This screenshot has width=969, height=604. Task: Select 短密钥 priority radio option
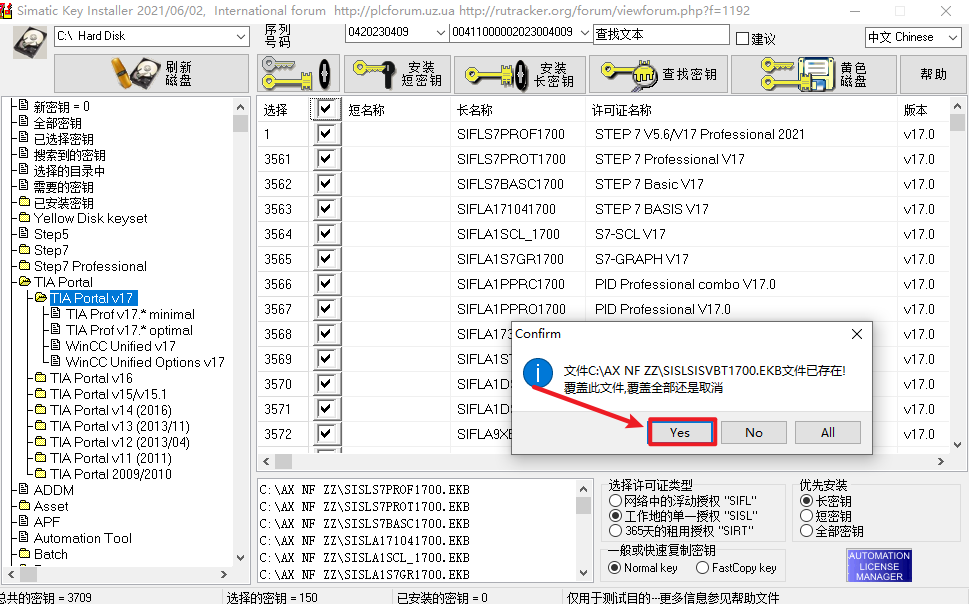pyautogui.click(x=806, y=516)
